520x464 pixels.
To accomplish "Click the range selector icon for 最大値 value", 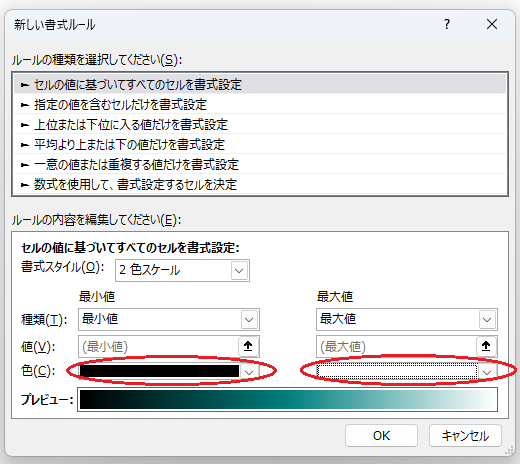I will 486,346.
